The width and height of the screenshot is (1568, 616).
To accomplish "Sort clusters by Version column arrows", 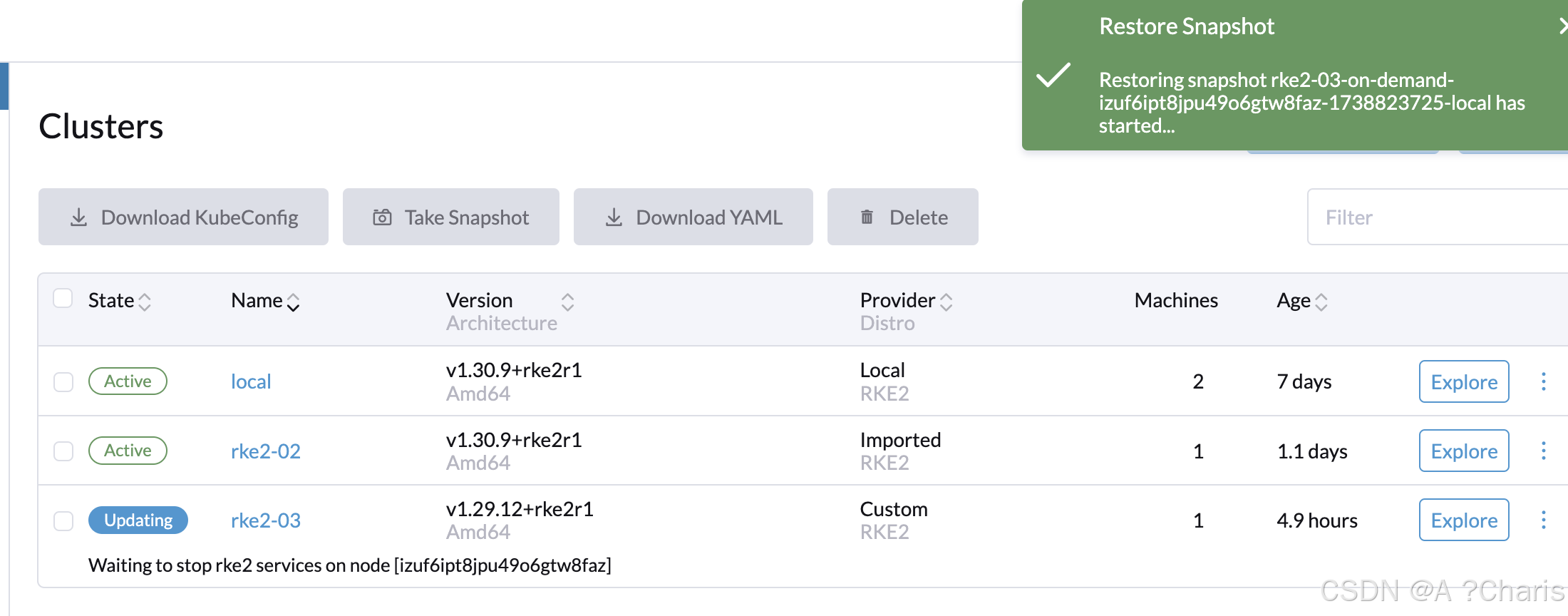I will pyautogui.click(x=567, y=302).
